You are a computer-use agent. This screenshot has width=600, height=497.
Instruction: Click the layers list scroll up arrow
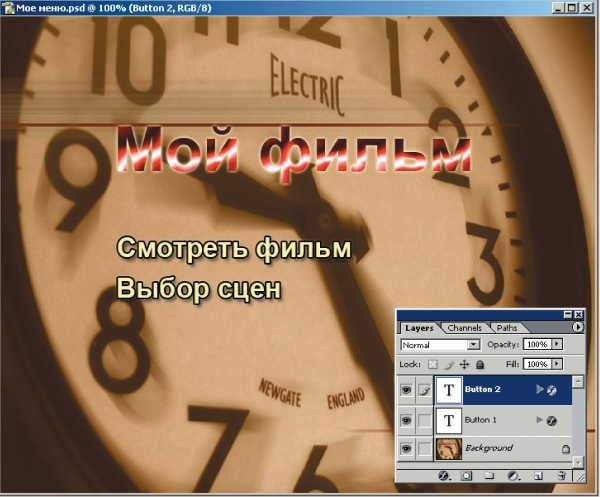point(578,381)
